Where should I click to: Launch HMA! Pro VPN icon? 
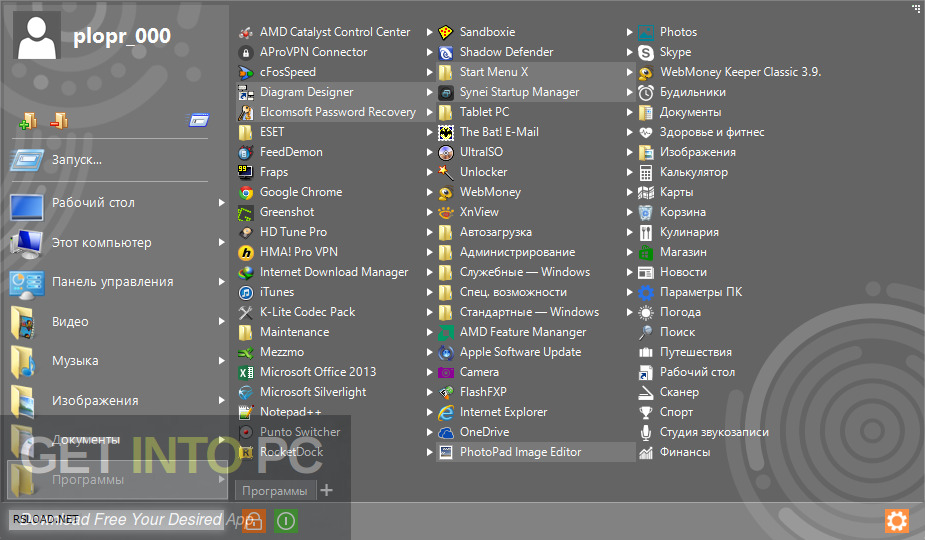[x=245, y=253]
